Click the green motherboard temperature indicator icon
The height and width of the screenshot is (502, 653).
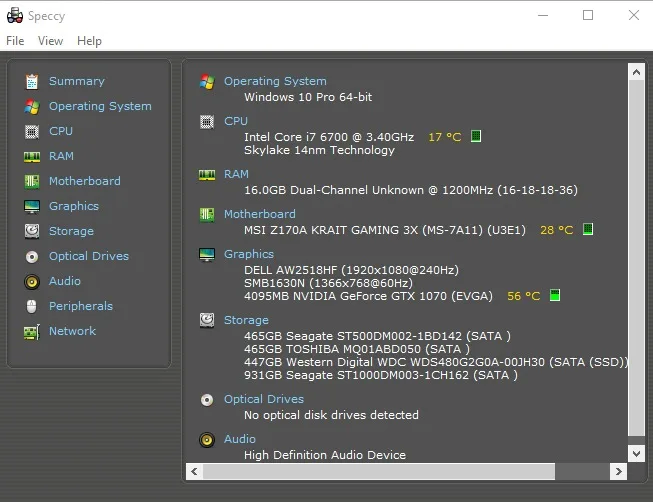588,229
